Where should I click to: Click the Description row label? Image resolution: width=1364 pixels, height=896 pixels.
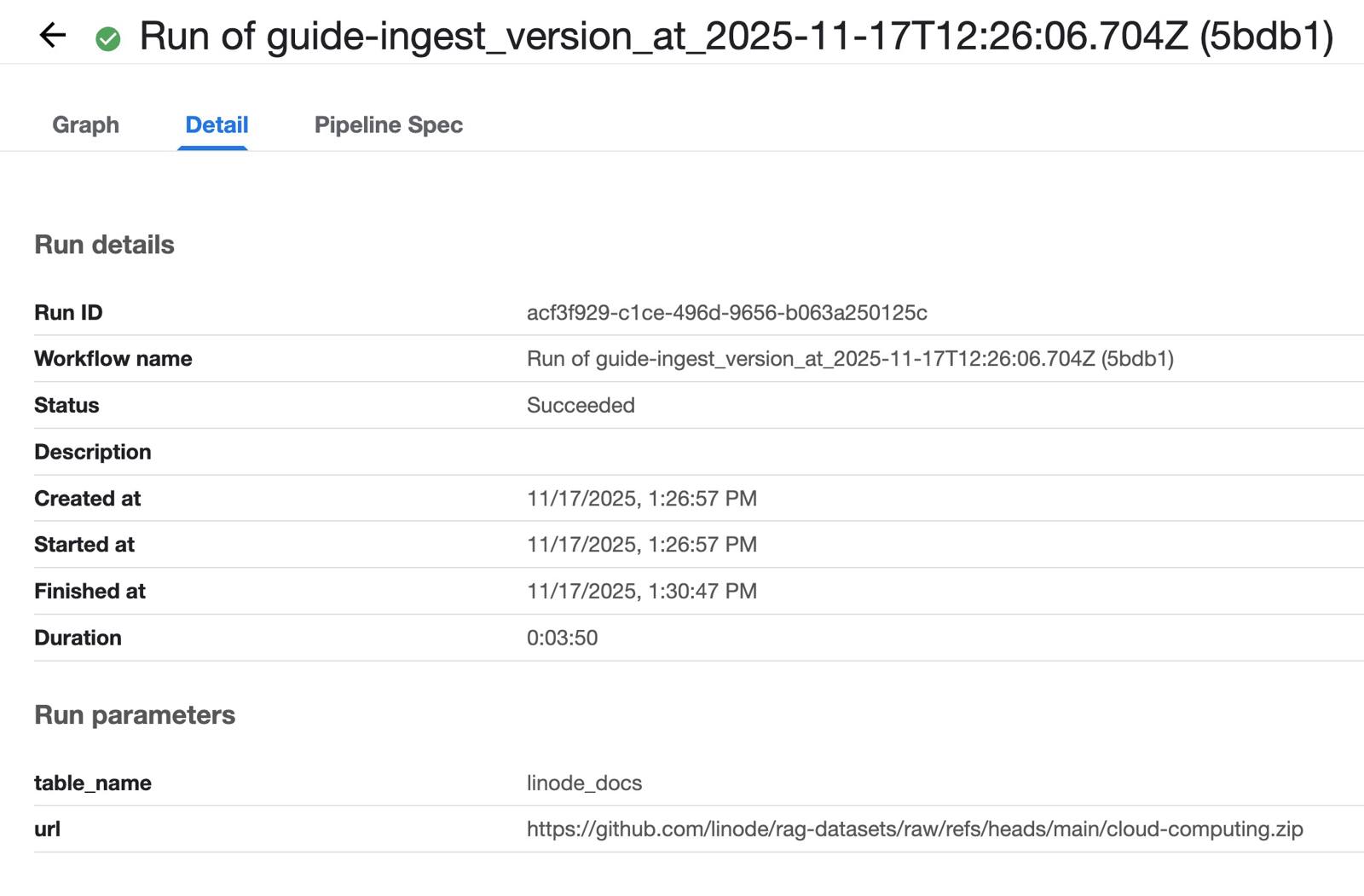tap(93, 453)
